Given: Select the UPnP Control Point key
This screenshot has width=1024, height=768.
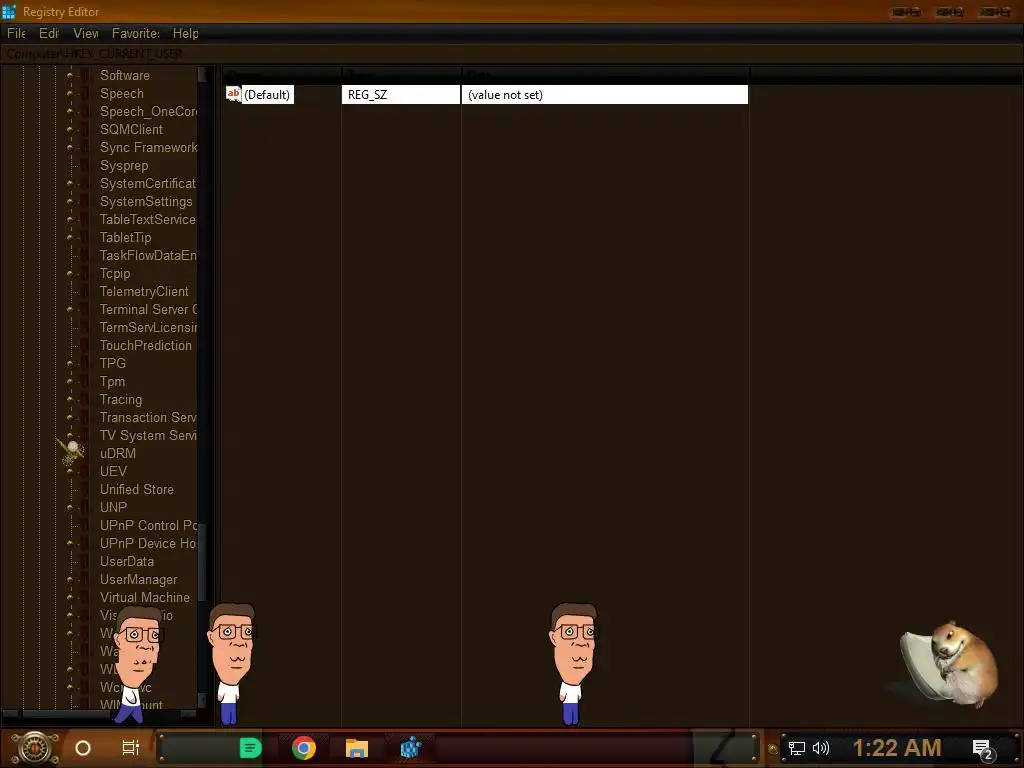Looking at the screenshot, I should pos(148,526).
